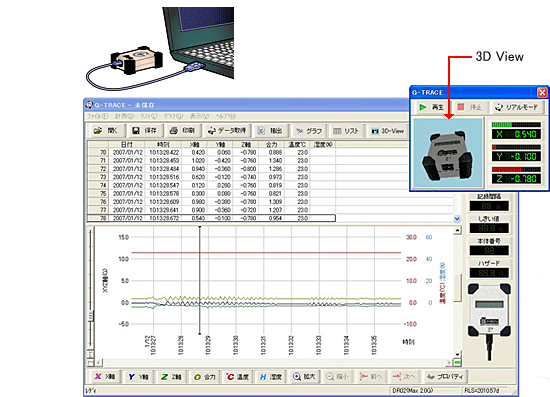Start playback with the 再生 button
The width and height of the screenshot is (550, 397).
[x=431, y=107]
